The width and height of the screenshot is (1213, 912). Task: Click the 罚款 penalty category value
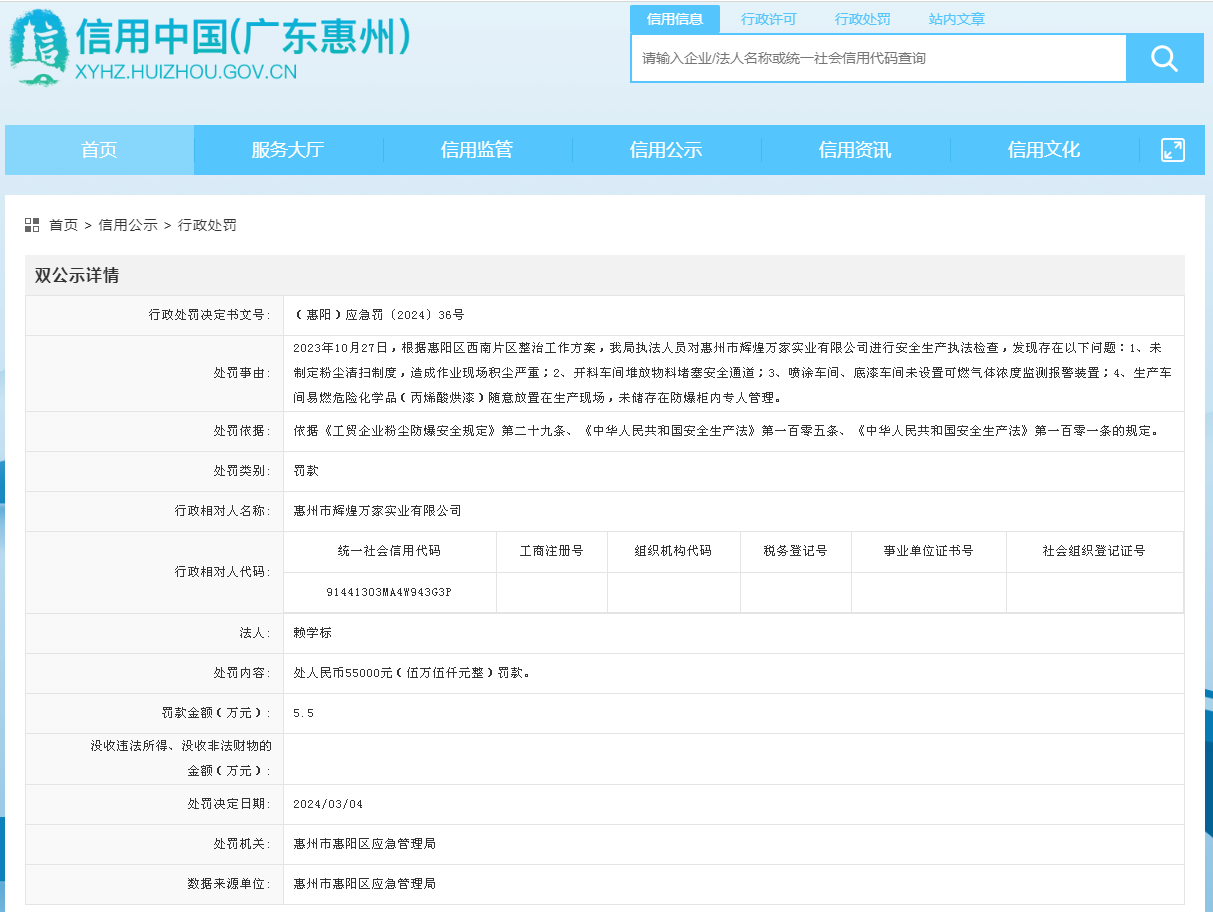coord(306,470)
